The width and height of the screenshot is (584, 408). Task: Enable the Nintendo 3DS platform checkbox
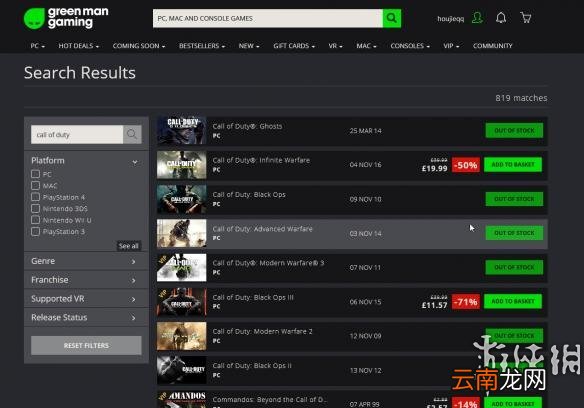pyautogui.click(x=35, y=208)
